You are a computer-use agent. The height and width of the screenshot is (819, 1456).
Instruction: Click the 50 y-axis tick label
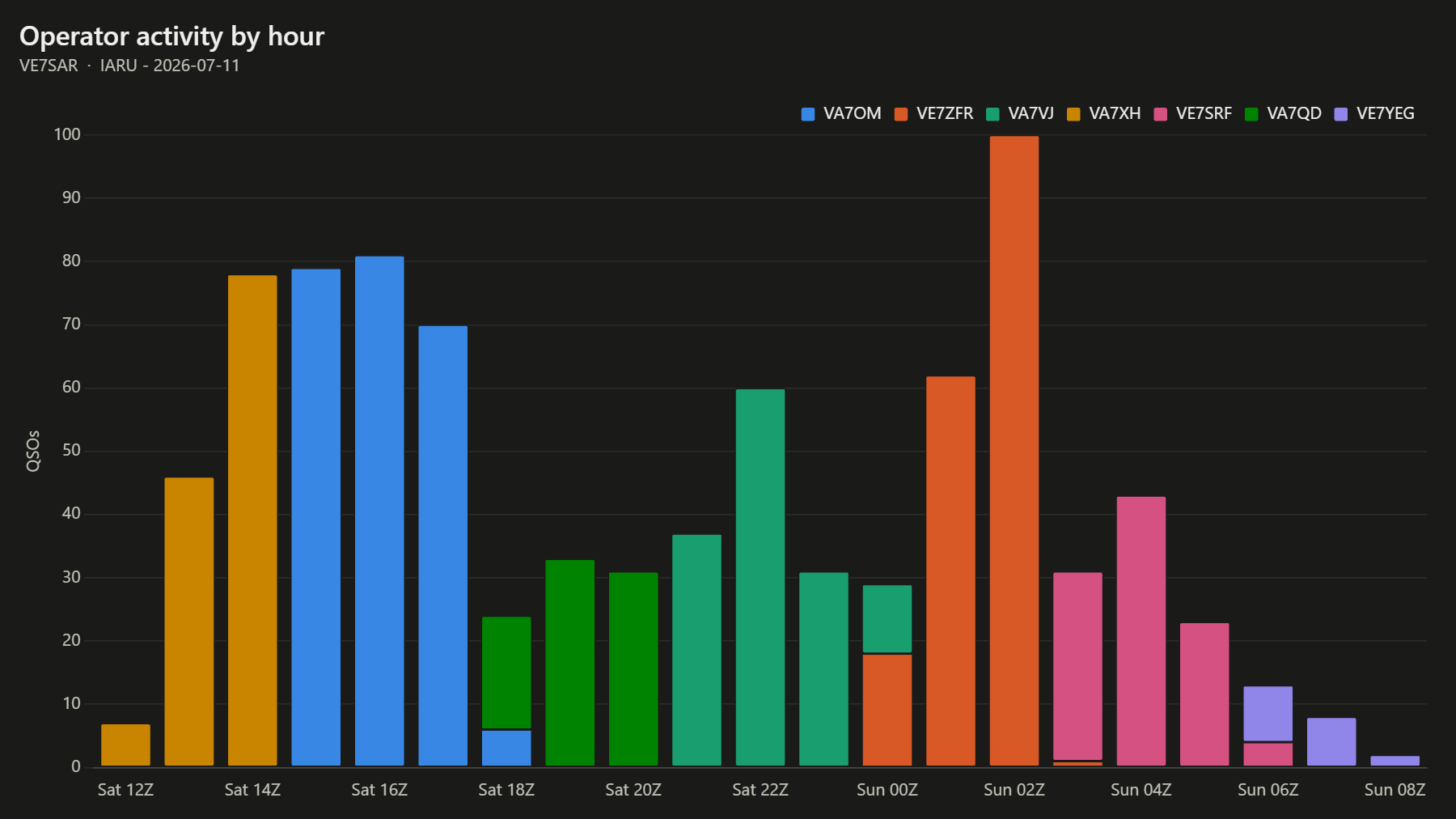(x=71, y=451)
